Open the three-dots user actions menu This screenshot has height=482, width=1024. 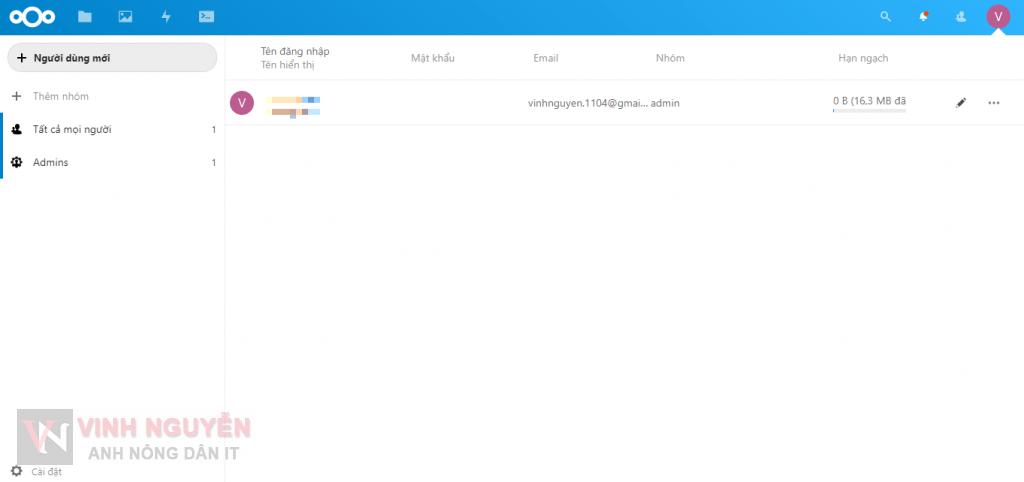(993, 103)
